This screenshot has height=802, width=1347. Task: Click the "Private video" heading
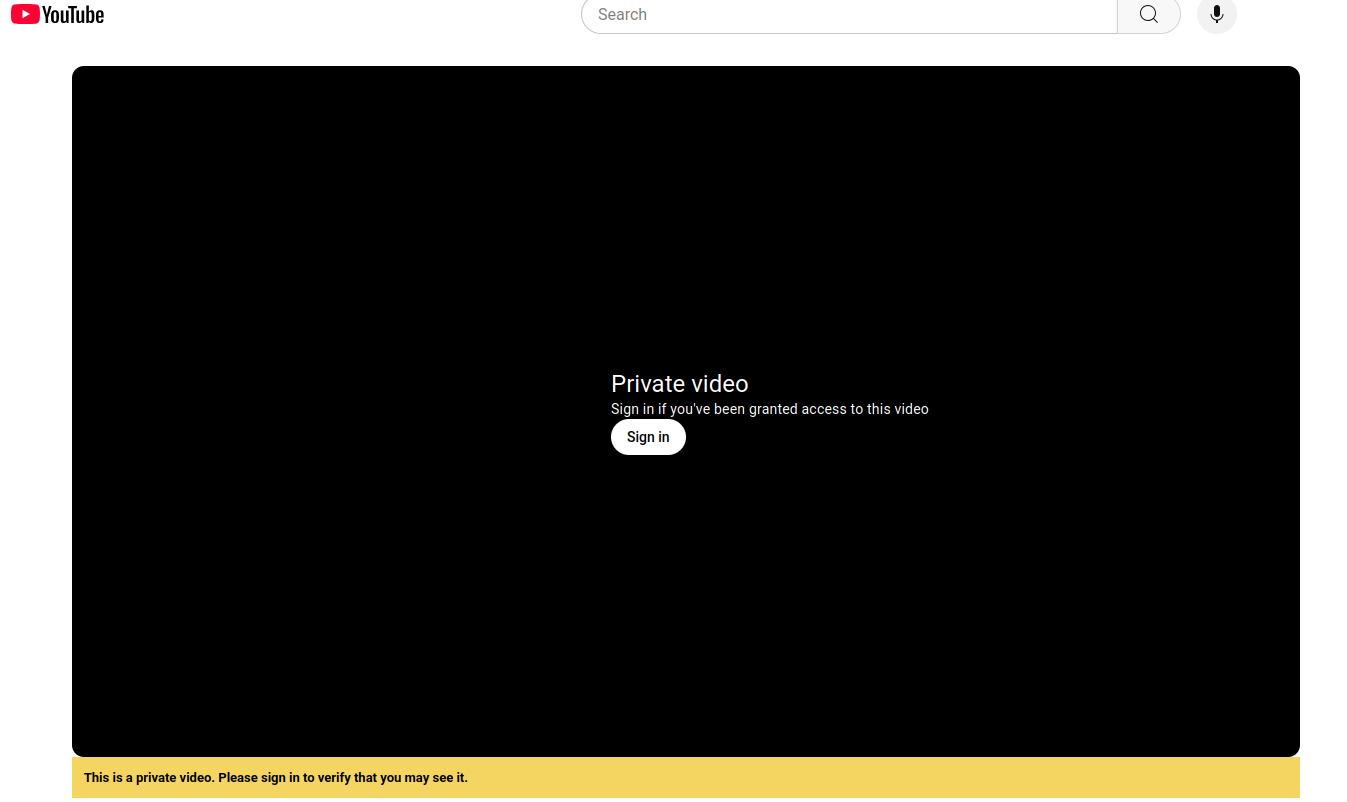680,384
